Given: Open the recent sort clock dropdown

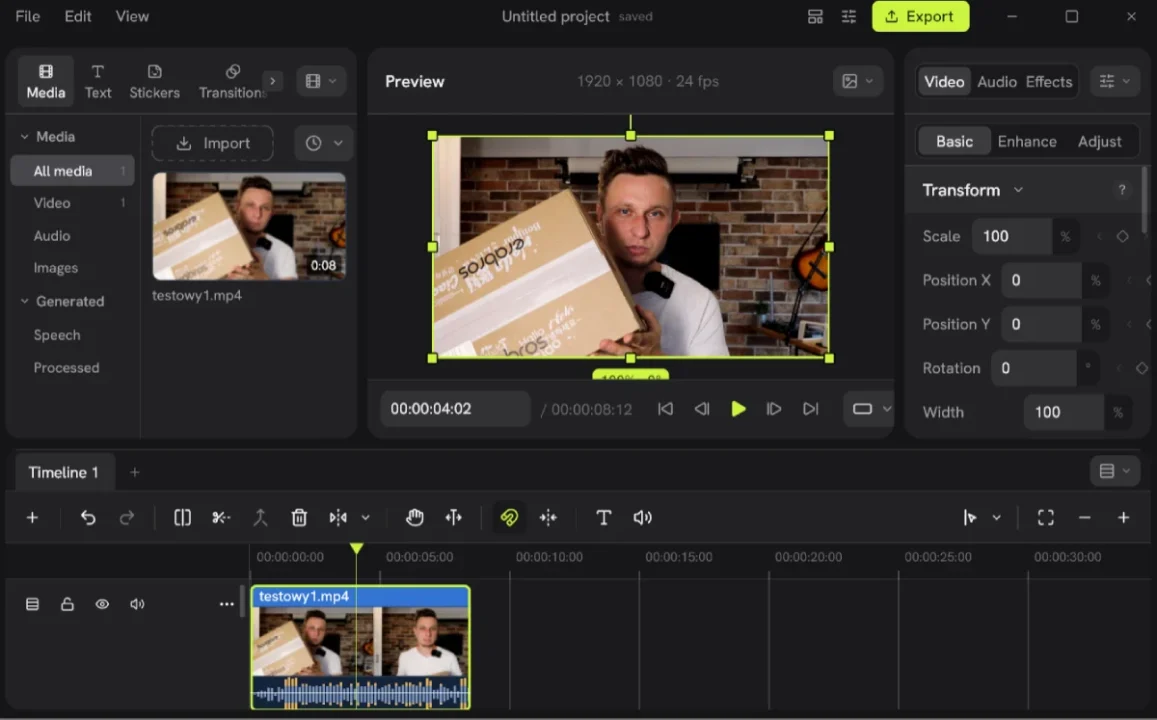Looking at the screenshot, I should (x=324, y=143).
